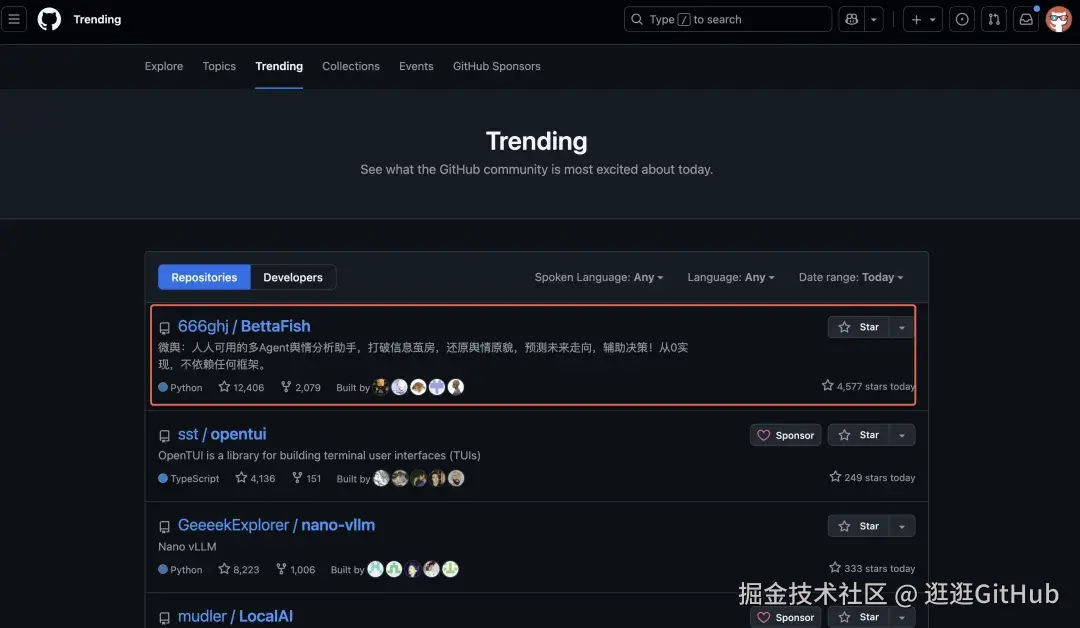
Task: Open the GitHub Sponsors tab
Action: coord(497,66)
